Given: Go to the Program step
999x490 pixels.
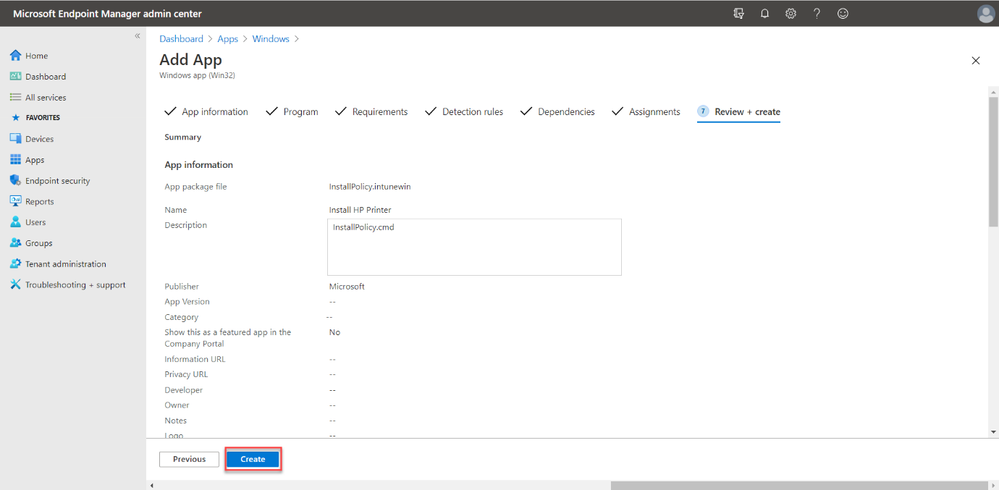Looking at the screenshot, I should tap(292, 112).
